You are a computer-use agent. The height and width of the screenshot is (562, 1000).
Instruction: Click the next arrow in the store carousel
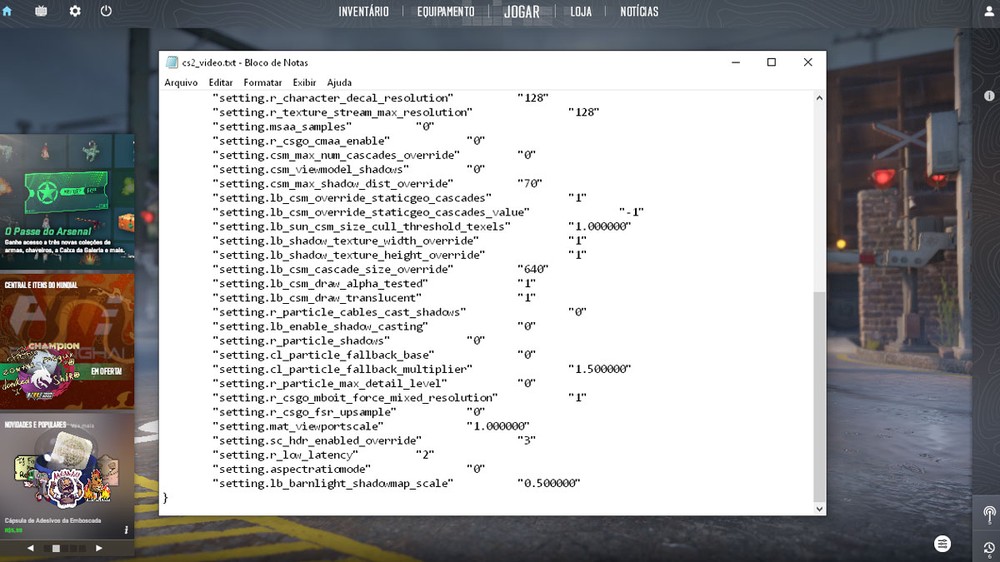click(x=99, y=548)
